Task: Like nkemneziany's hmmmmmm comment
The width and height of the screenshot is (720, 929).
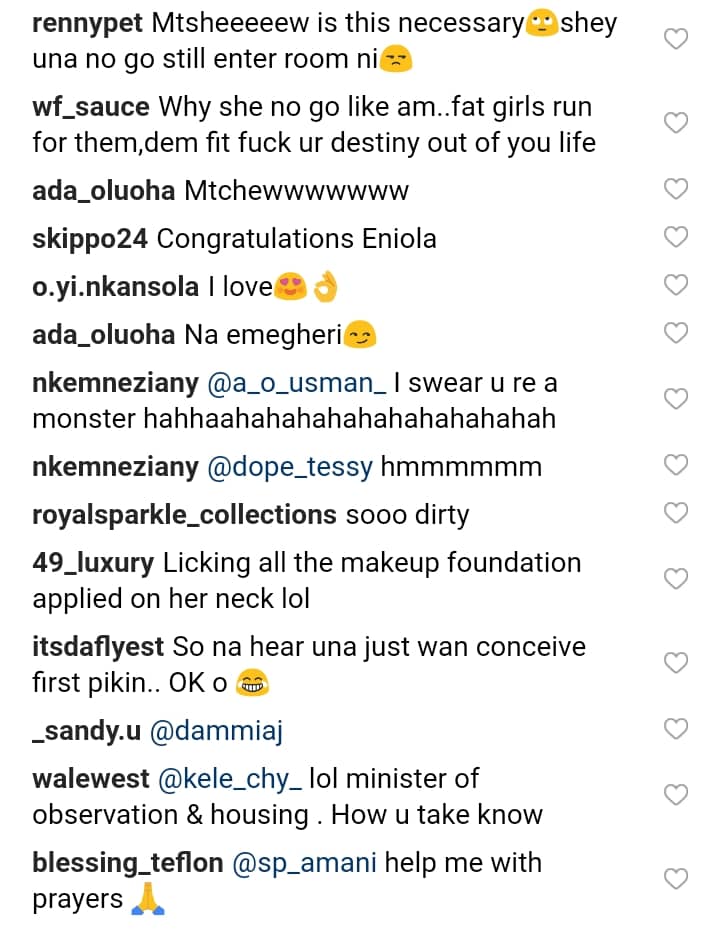Action: tap(677, 465)
